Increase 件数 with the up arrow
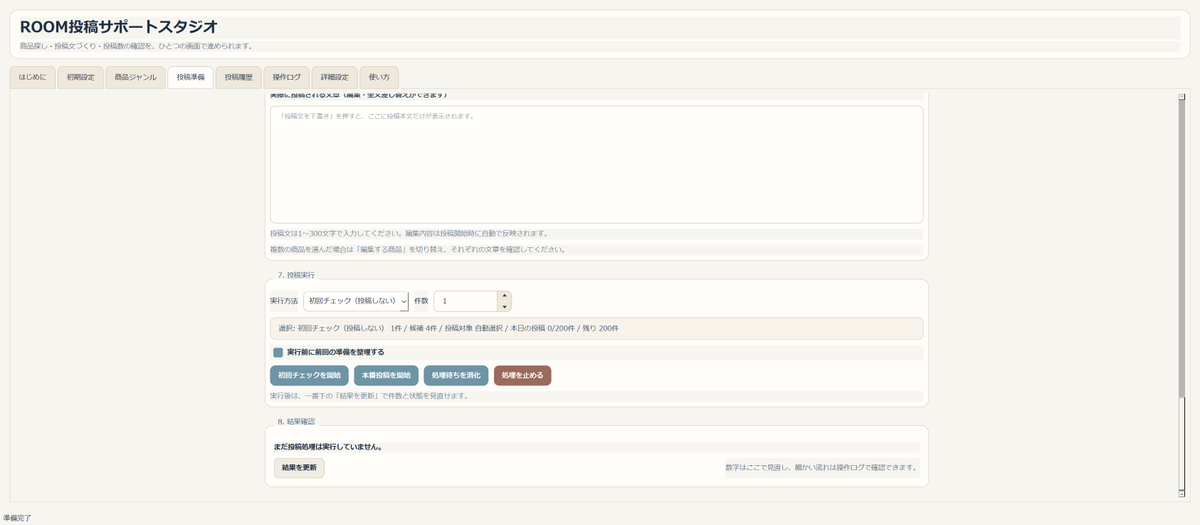The height and width of the screenshot is (525, 1200). [x=504, y=296]
